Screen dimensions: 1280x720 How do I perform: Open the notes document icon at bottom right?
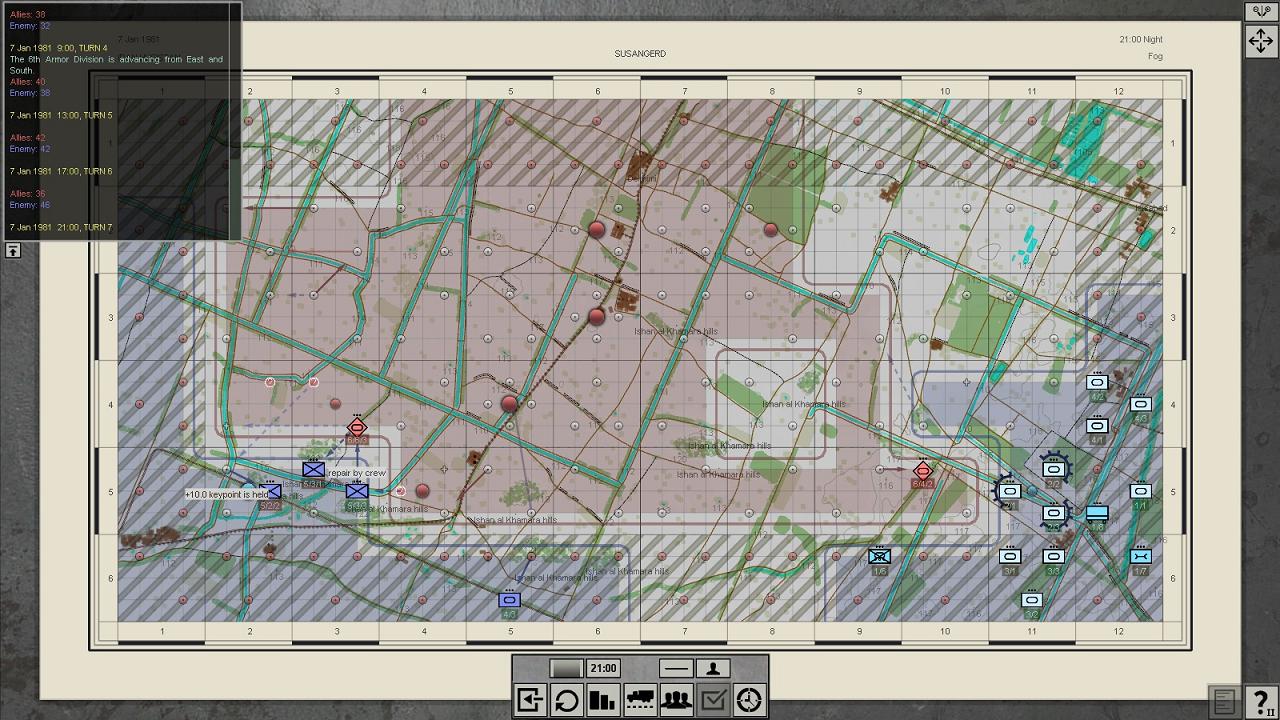pyautogui.click(x=1225, y=701)
